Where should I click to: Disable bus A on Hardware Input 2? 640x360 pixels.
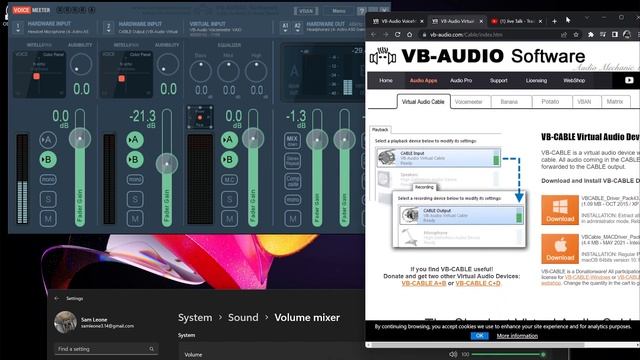[x=135, y=140]
